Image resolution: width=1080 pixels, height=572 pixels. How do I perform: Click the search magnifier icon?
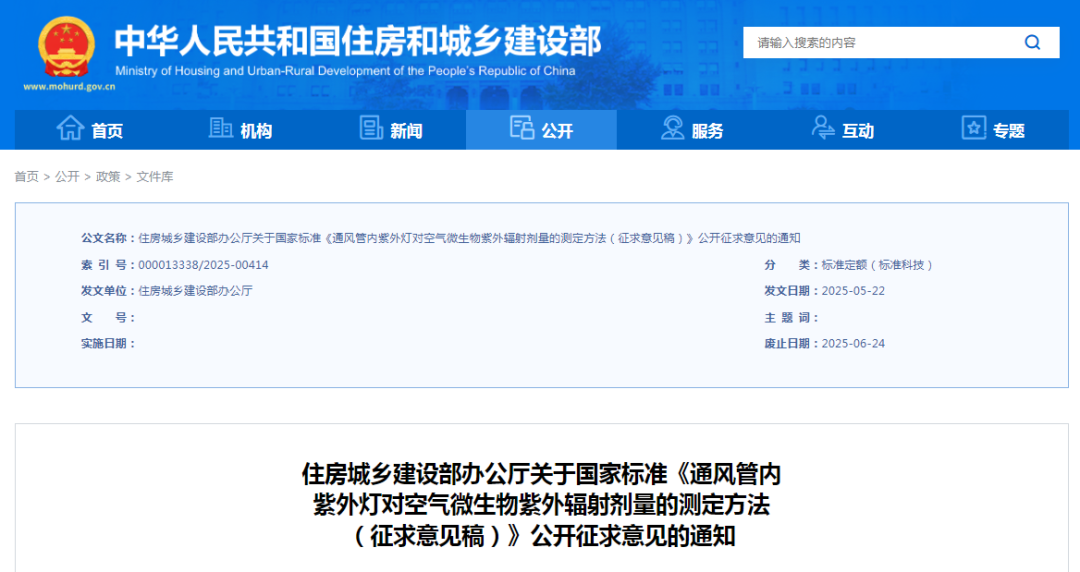click(1032, 43)
